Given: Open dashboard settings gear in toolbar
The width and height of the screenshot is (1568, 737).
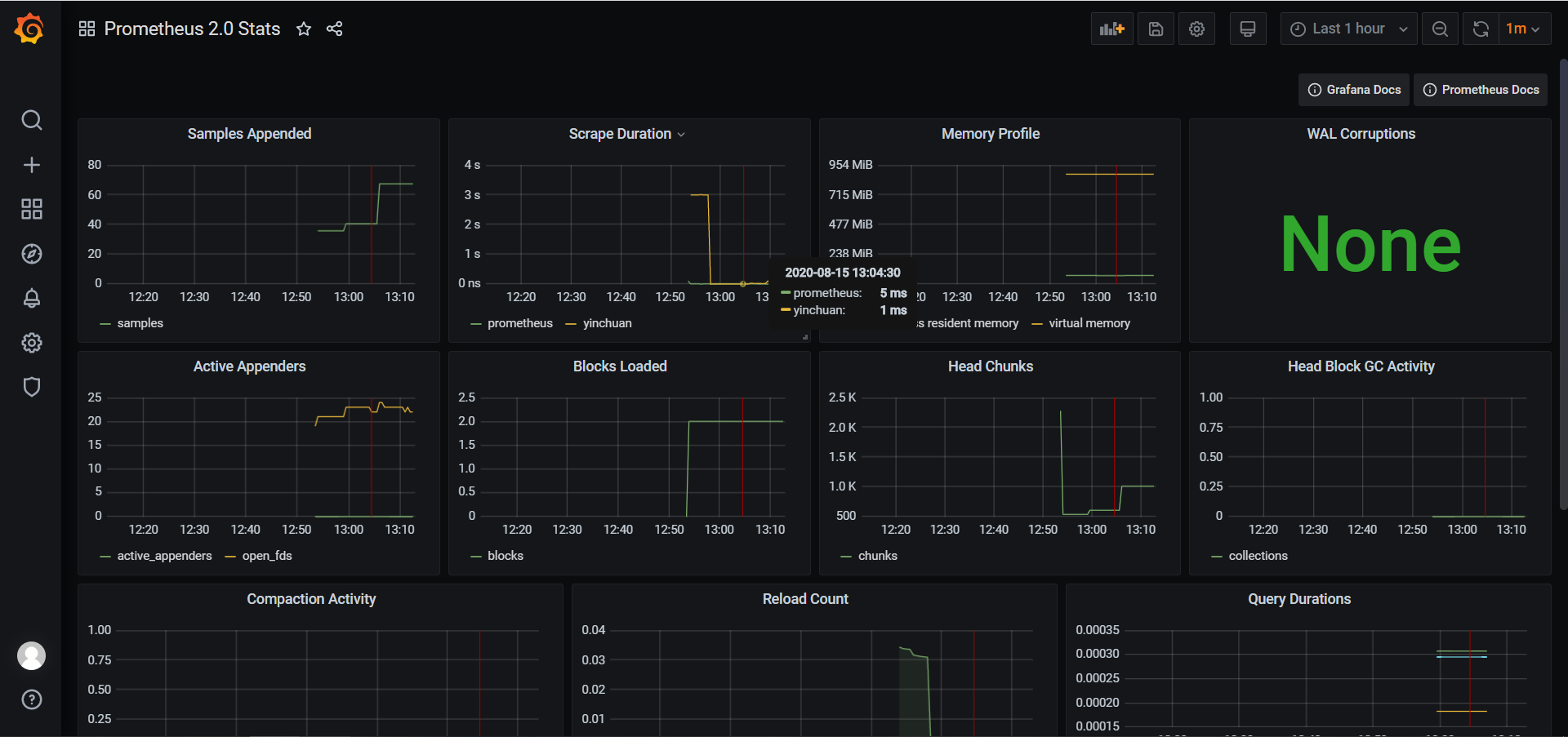Looking at the screenshot, I should (1196, 29).
